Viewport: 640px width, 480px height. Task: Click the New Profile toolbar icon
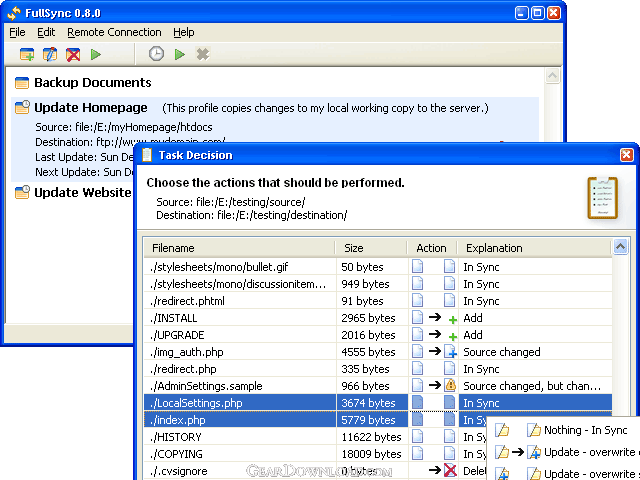click(x=27, y=54)
